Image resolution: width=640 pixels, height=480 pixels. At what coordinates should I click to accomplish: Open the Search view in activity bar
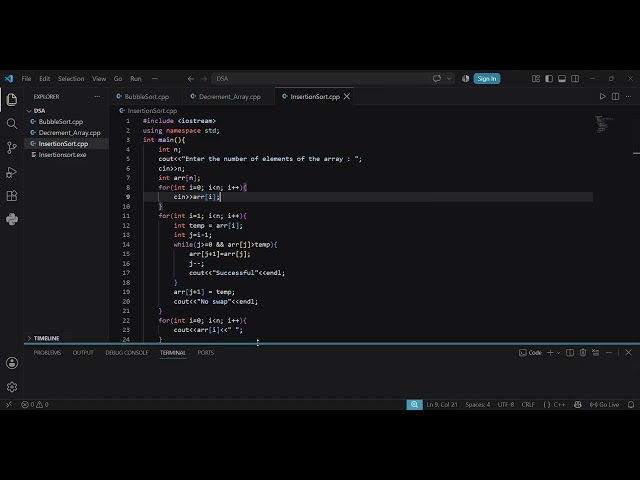(12, 123)
